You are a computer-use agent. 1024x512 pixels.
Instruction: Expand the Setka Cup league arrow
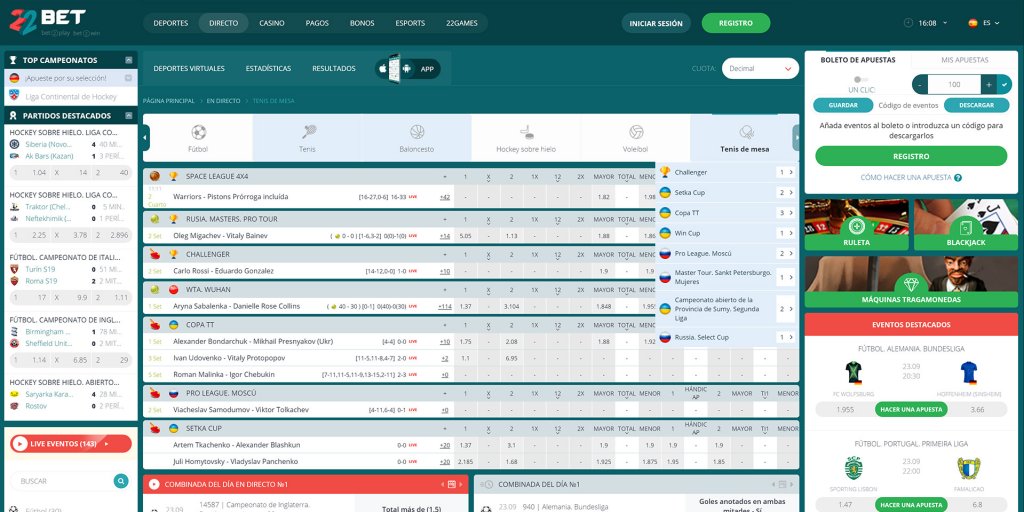pos(791,193)
